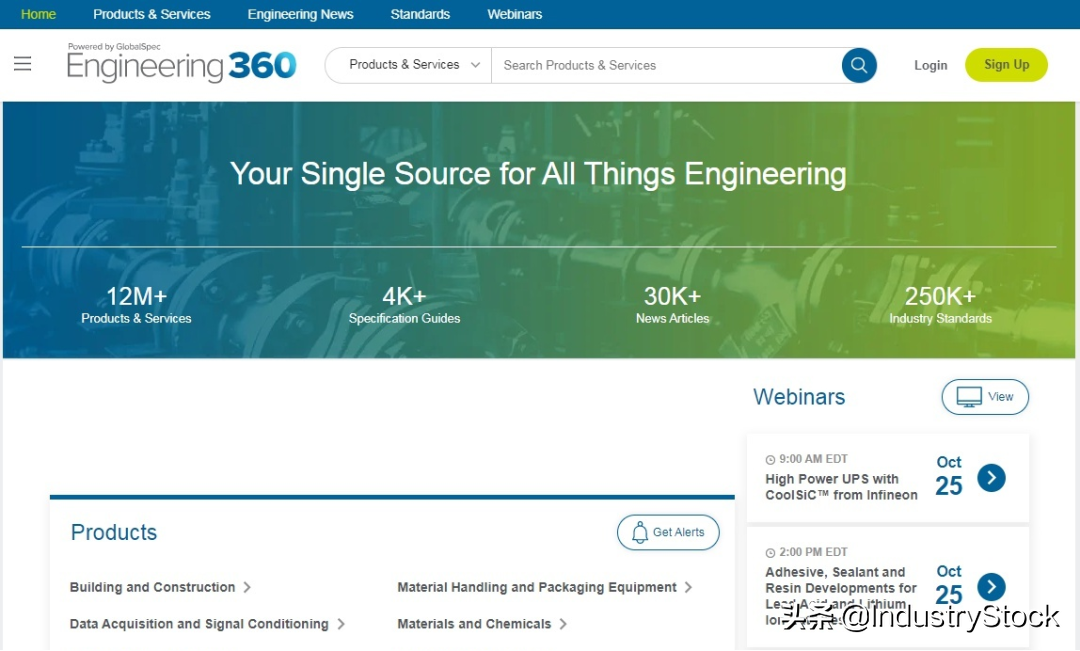1080x651 pixels.
Task: Open Webinars in top navigation
Action: 515,14
